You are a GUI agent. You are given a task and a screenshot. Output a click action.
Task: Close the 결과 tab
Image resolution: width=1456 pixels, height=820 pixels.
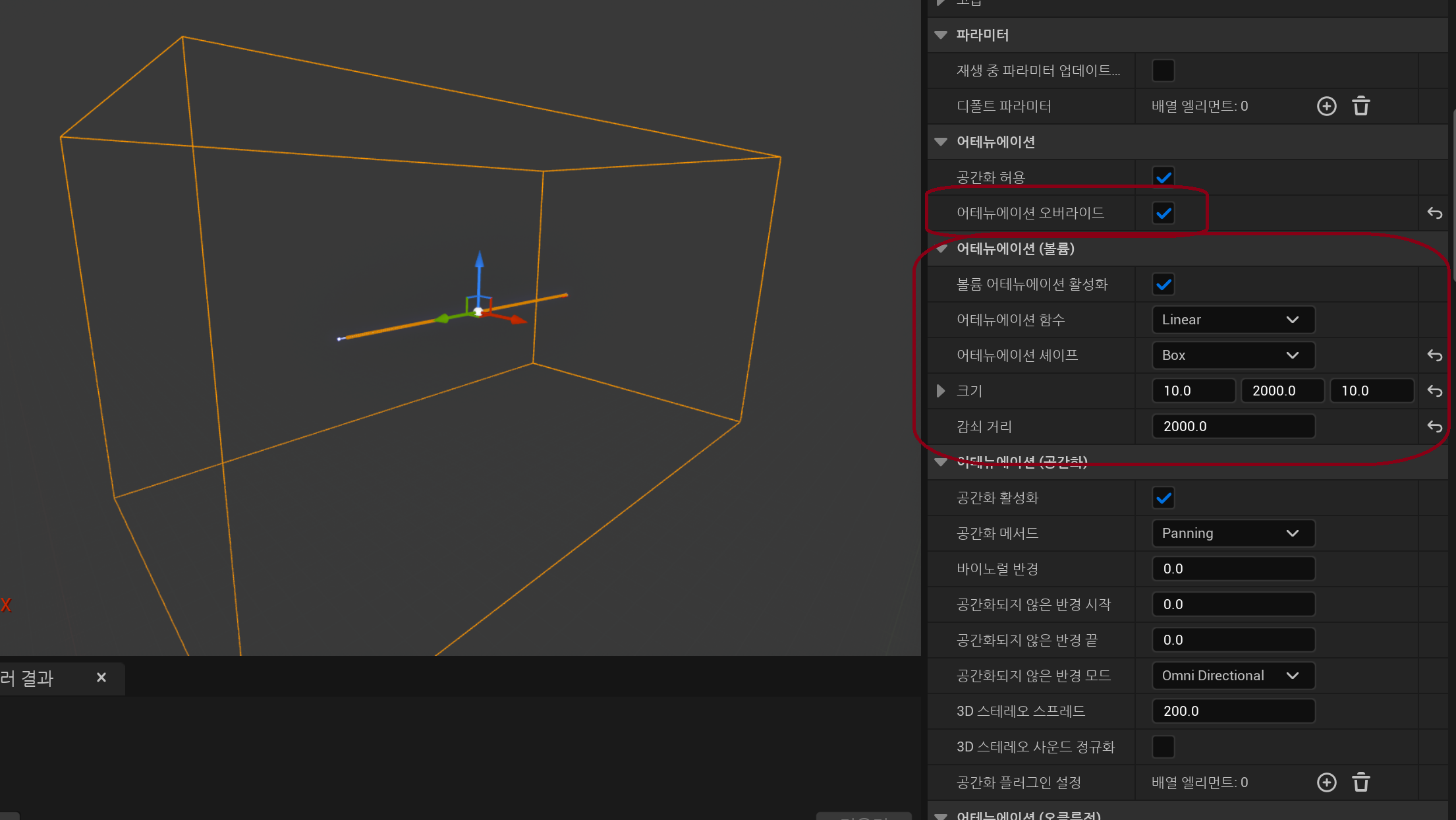(x=101, y=678)
